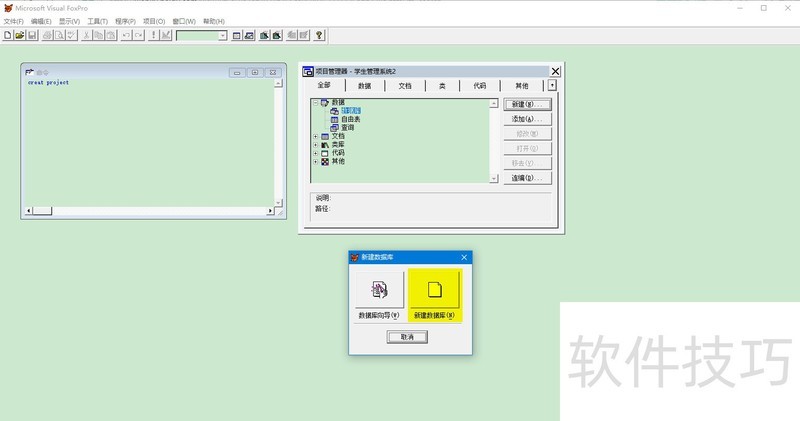Click the Redo arrow icon
This screenshot has height=421, width=800.
(x=138, y=35)
